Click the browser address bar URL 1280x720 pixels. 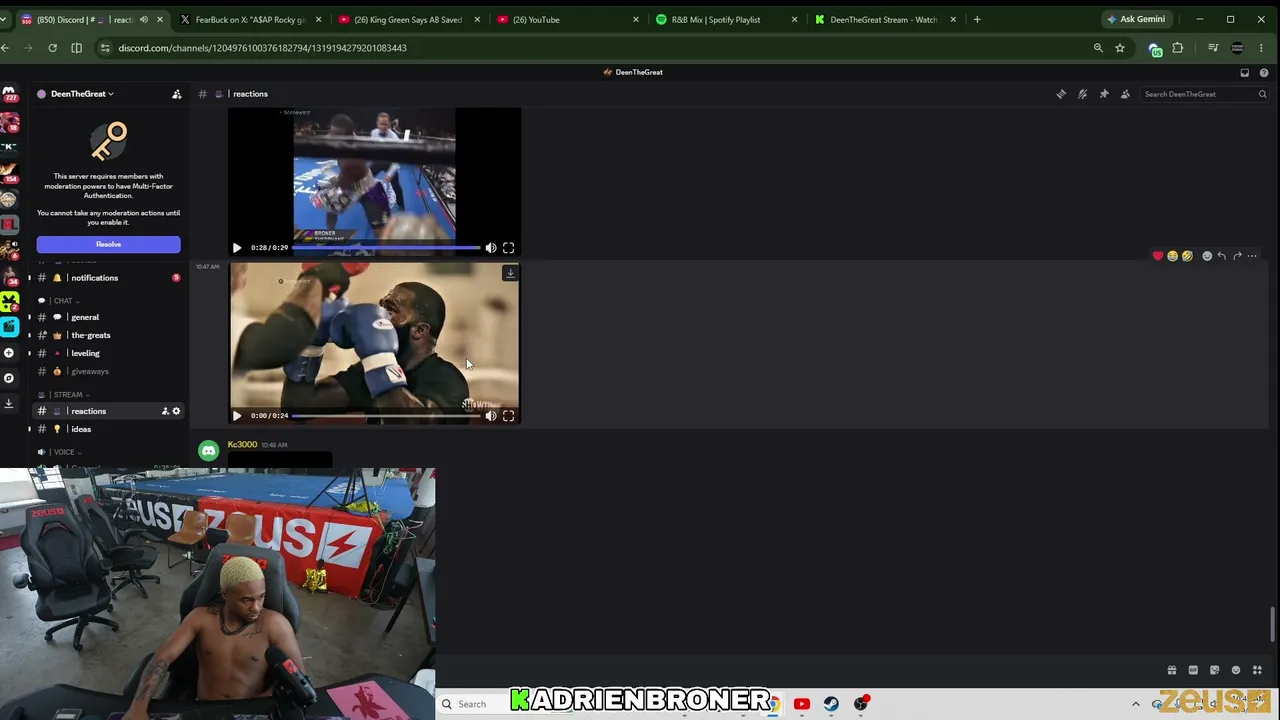coord(262,48)
